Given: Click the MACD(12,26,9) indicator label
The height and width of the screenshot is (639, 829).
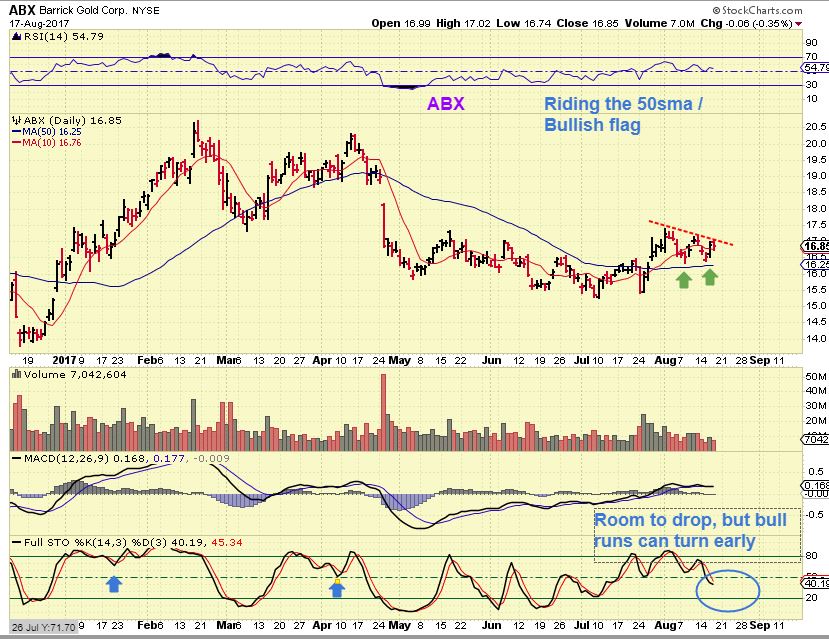Looking at the screenshot, I should [66, 458].
